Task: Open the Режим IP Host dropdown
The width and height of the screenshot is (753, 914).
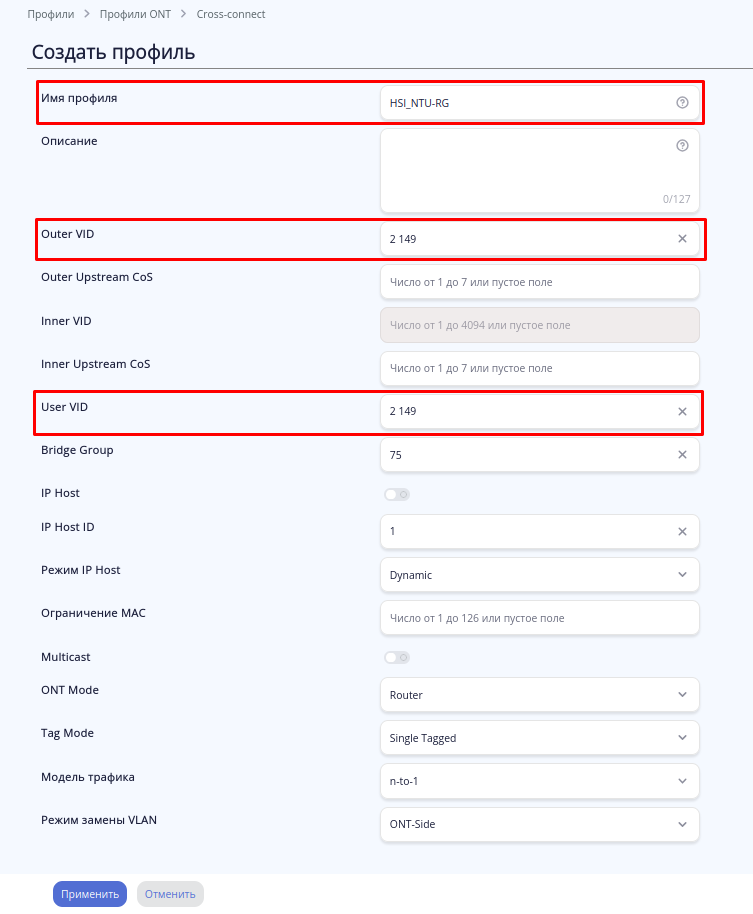Action: click(539, 575)
